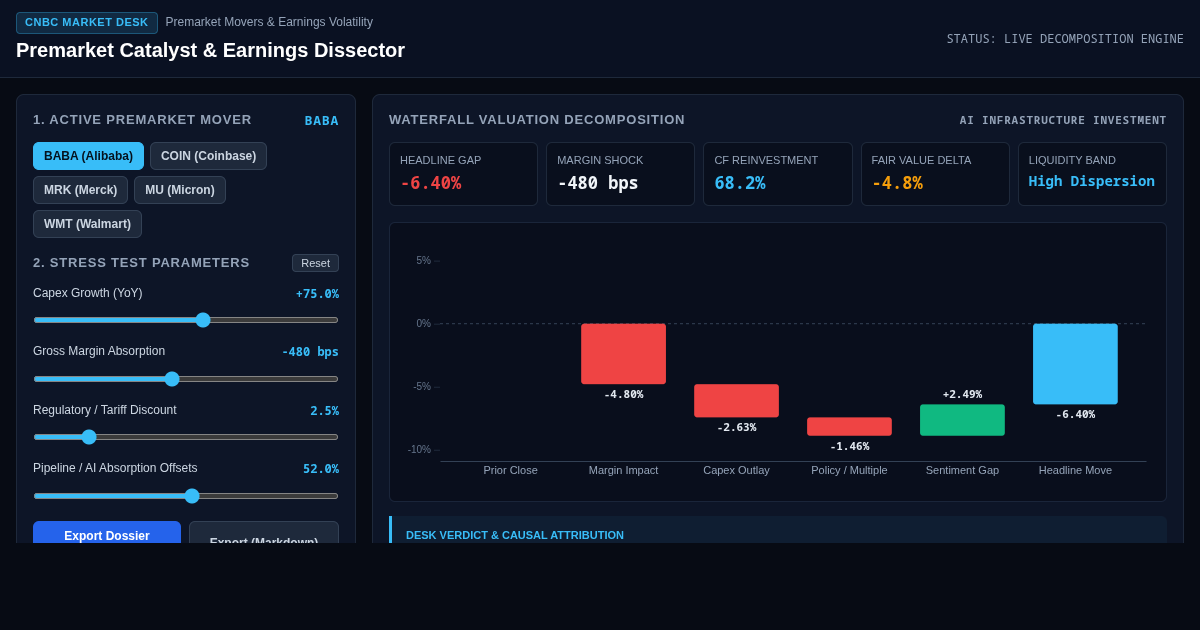Select the COIN (Coinbase) ticker chip
Screen dimensions: 1200x630
tap(208, 156)
